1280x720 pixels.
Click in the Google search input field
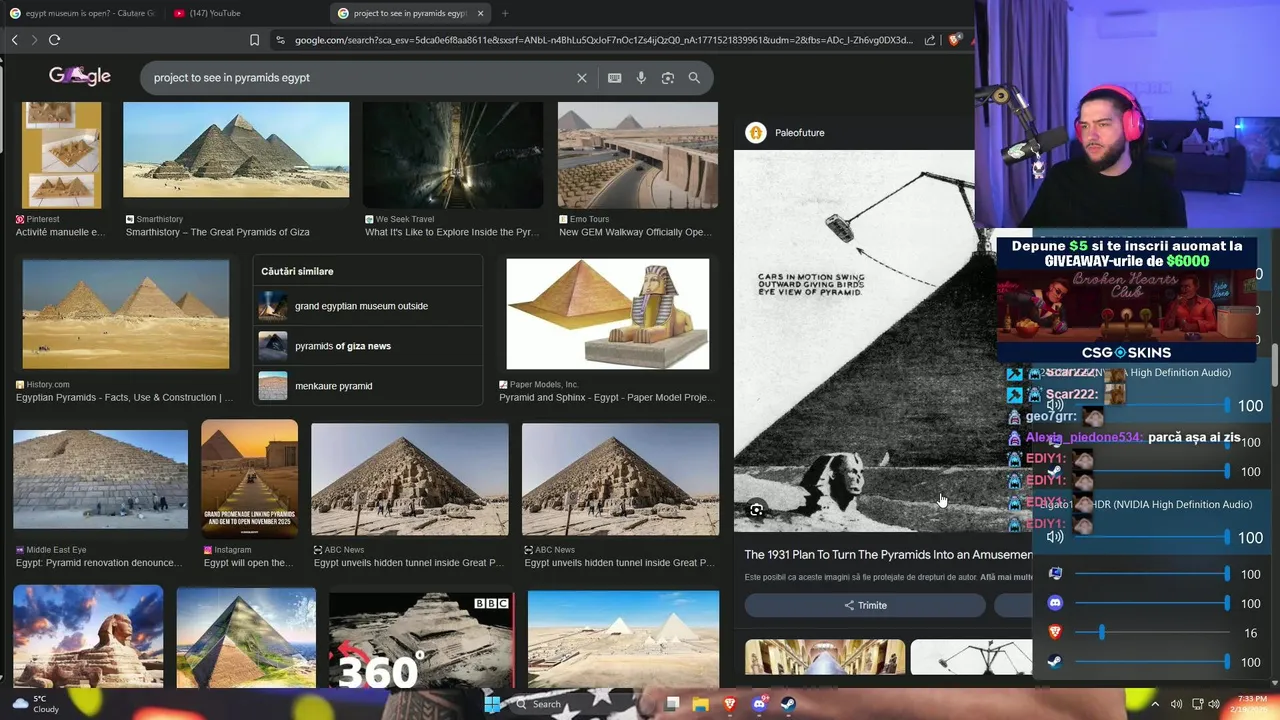pyautogui.click(x=360, y=78)
